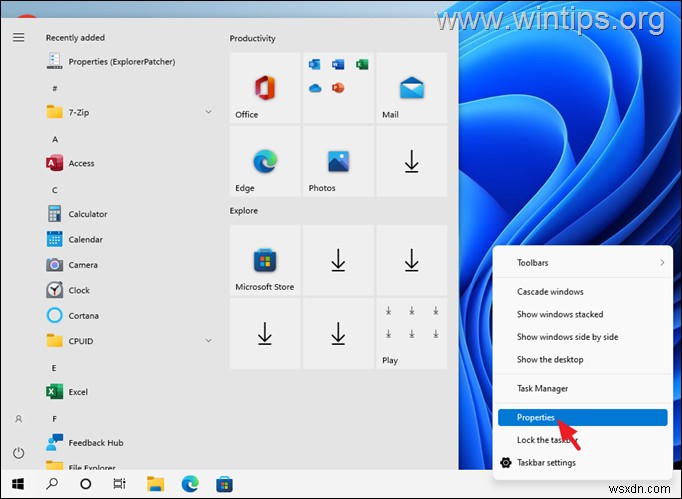The image size is (682, 499).
Task: Open Feedback Hub app
Action: click(85, 442)
